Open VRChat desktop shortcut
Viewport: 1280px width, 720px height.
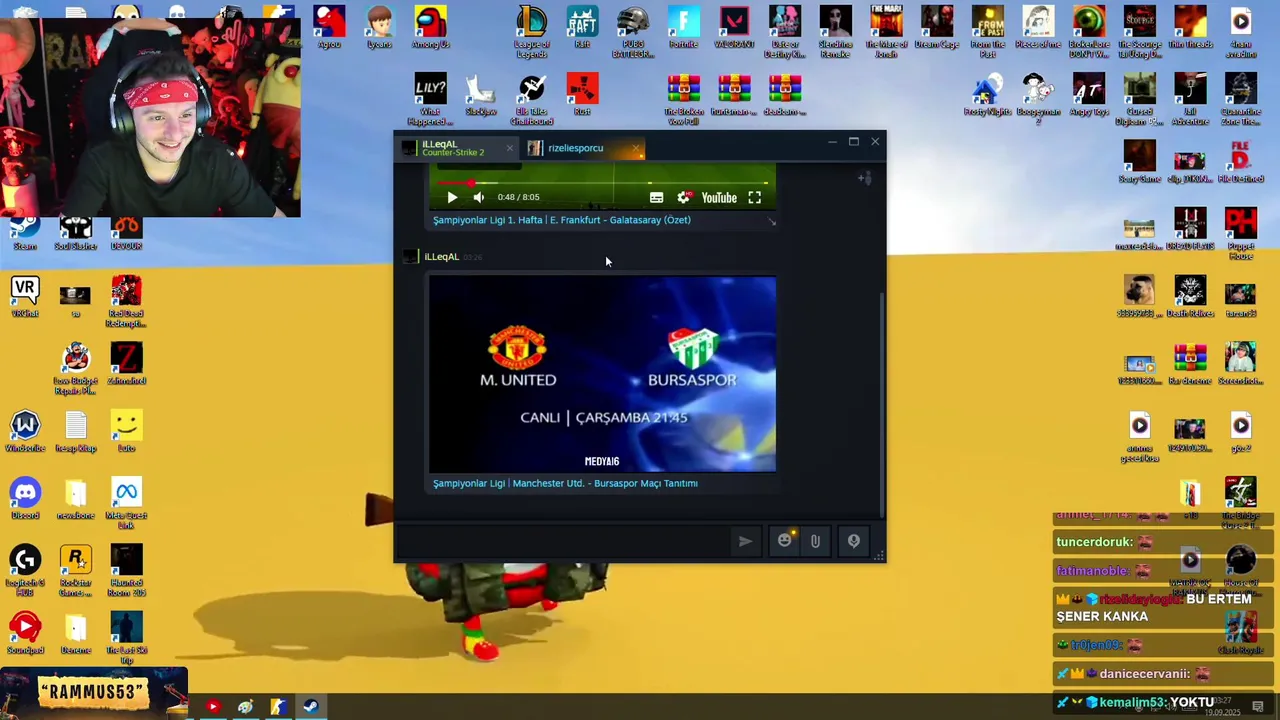(25, 296)
